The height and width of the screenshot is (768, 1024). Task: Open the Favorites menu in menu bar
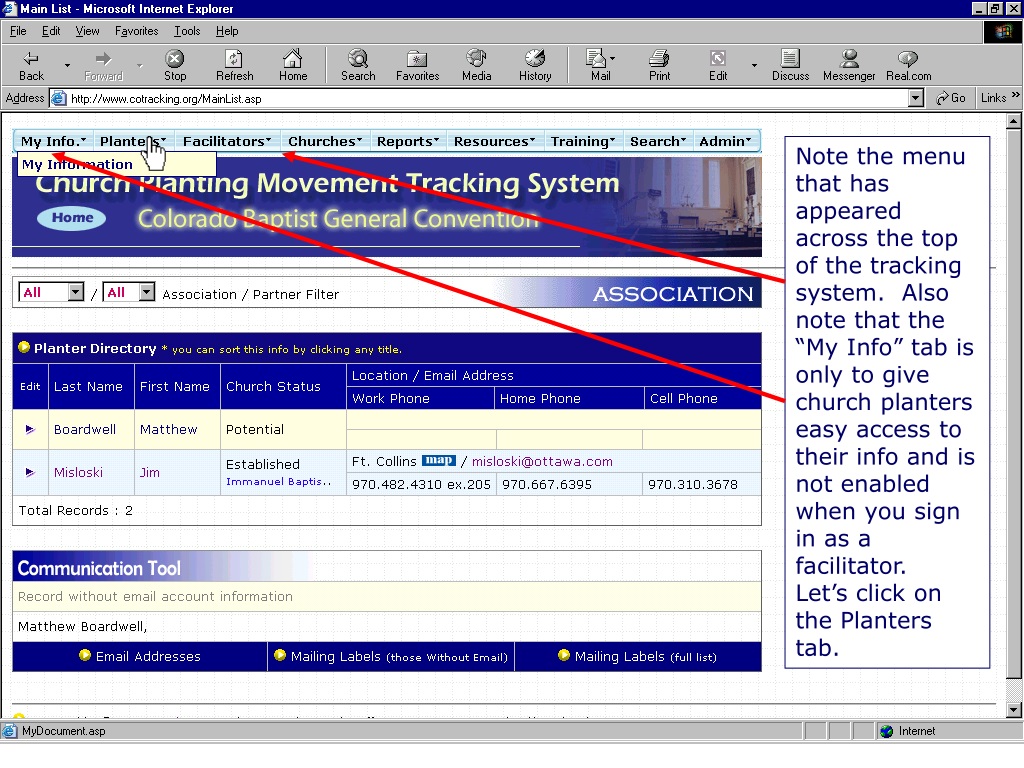tap(136, 31)
